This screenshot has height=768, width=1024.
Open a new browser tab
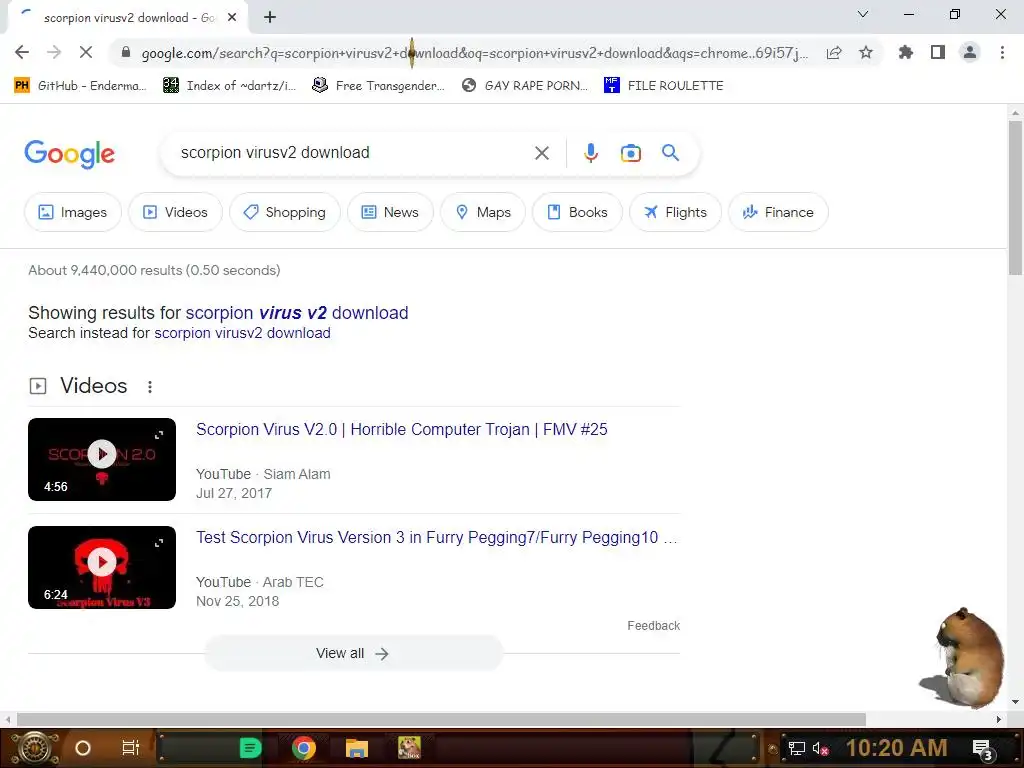[270, 18]
